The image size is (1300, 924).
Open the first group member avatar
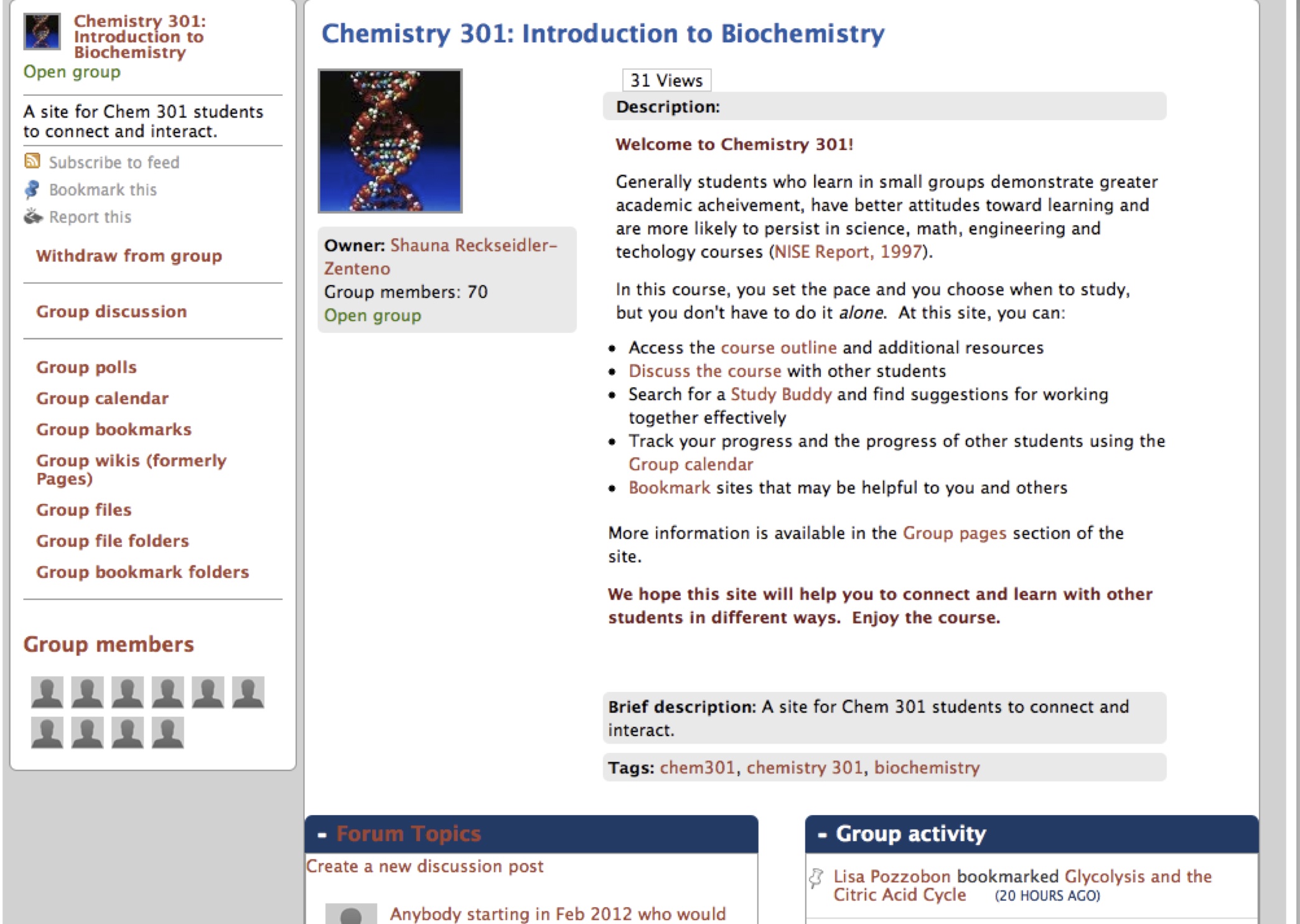[47, 692]
